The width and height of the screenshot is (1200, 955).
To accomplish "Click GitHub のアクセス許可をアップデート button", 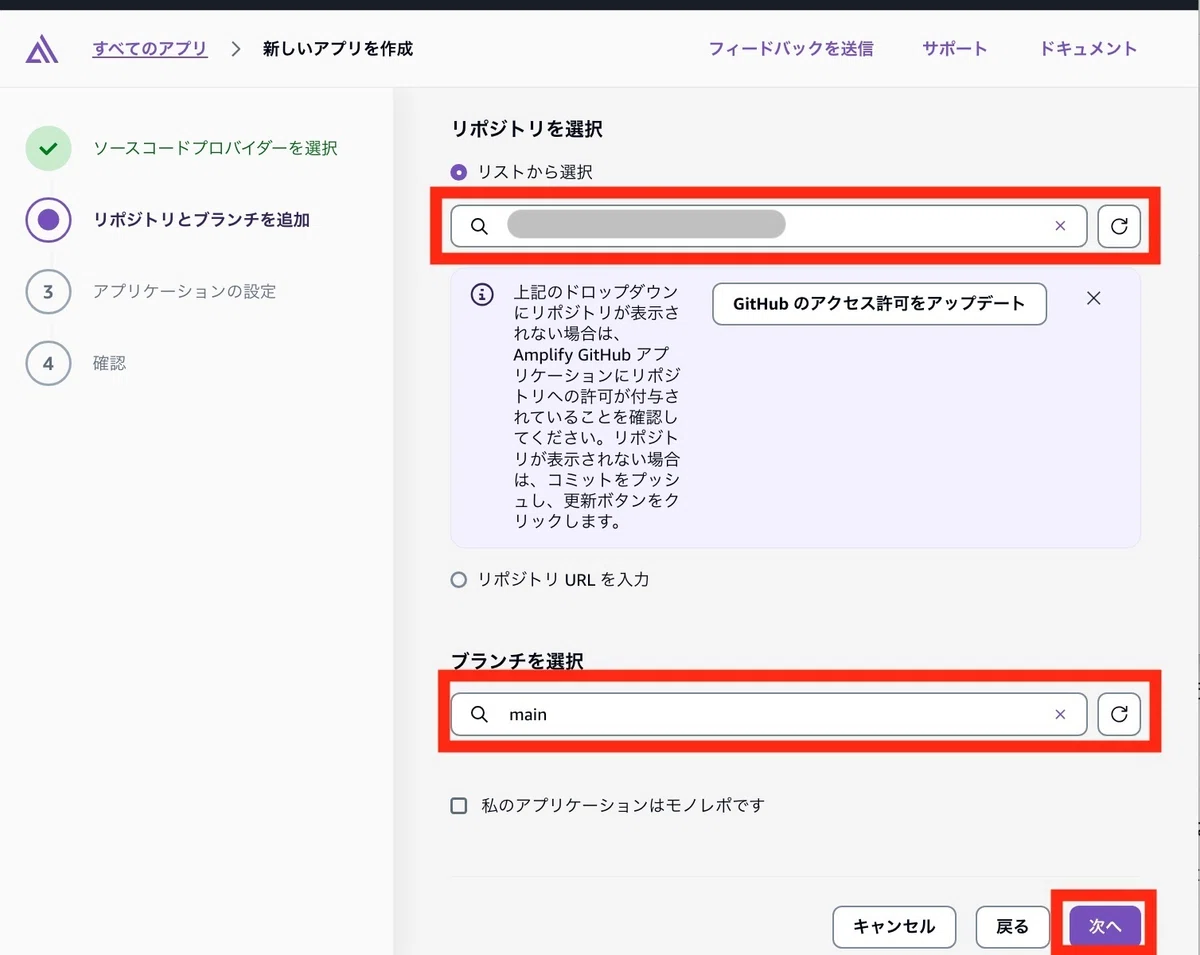I will (x=879, y=304).
